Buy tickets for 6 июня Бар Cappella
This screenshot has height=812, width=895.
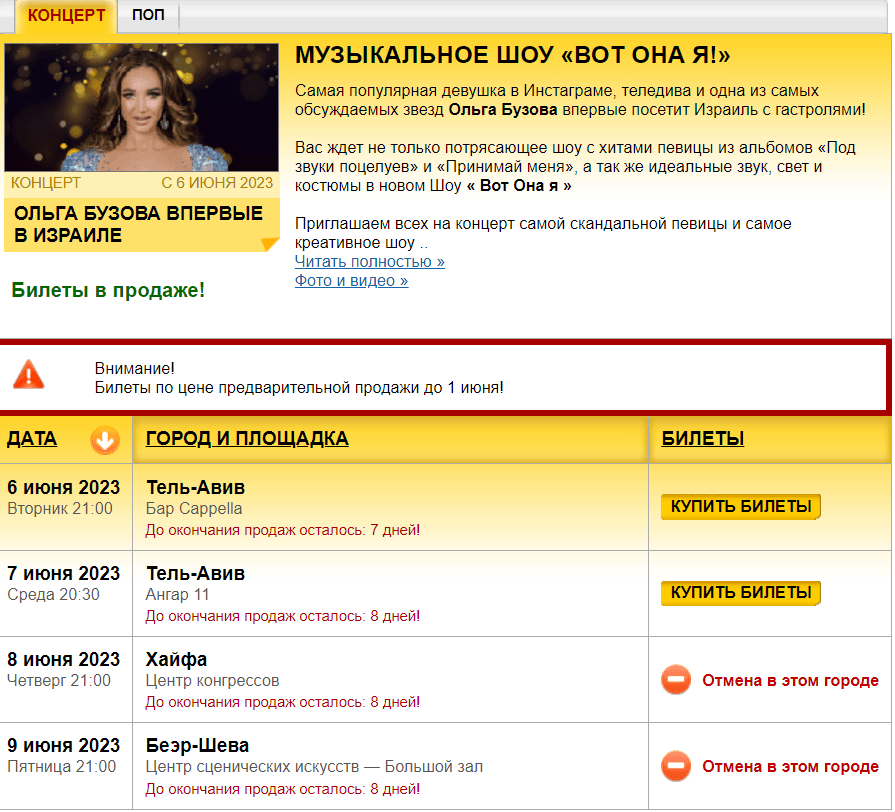pyautogui.click(x=740, y=507)
